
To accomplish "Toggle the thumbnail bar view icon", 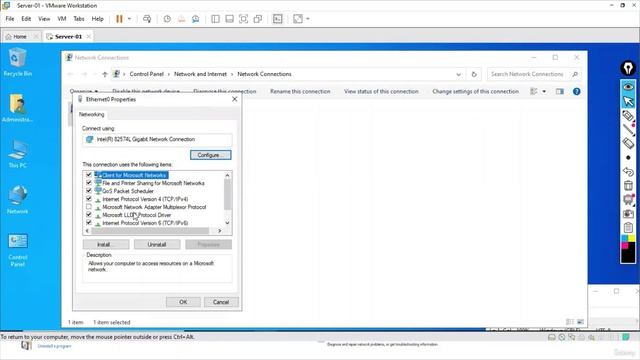I will pos(229,19).
